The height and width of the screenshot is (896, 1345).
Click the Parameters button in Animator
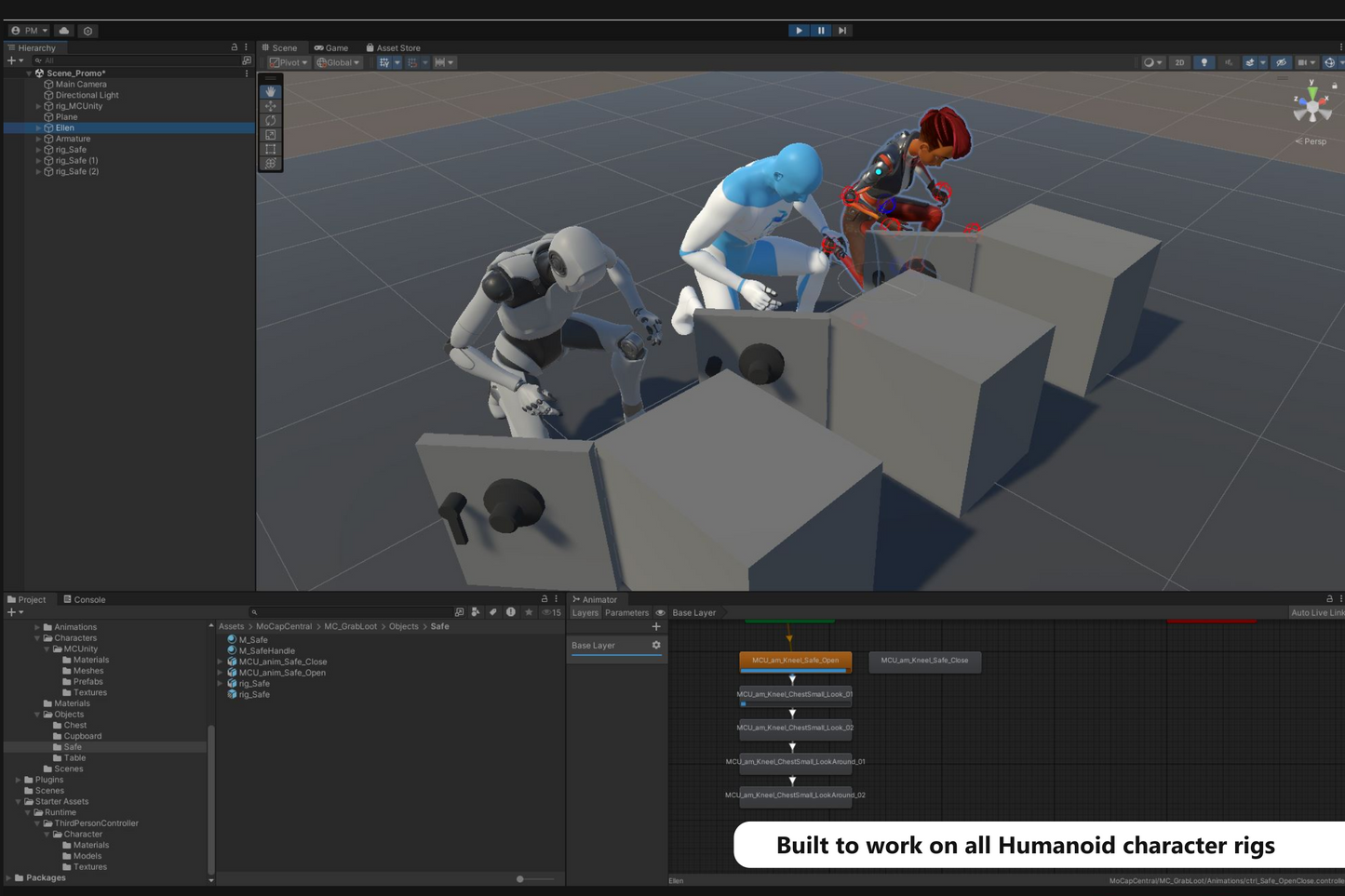pyautogui.click(x=626, y=613)
